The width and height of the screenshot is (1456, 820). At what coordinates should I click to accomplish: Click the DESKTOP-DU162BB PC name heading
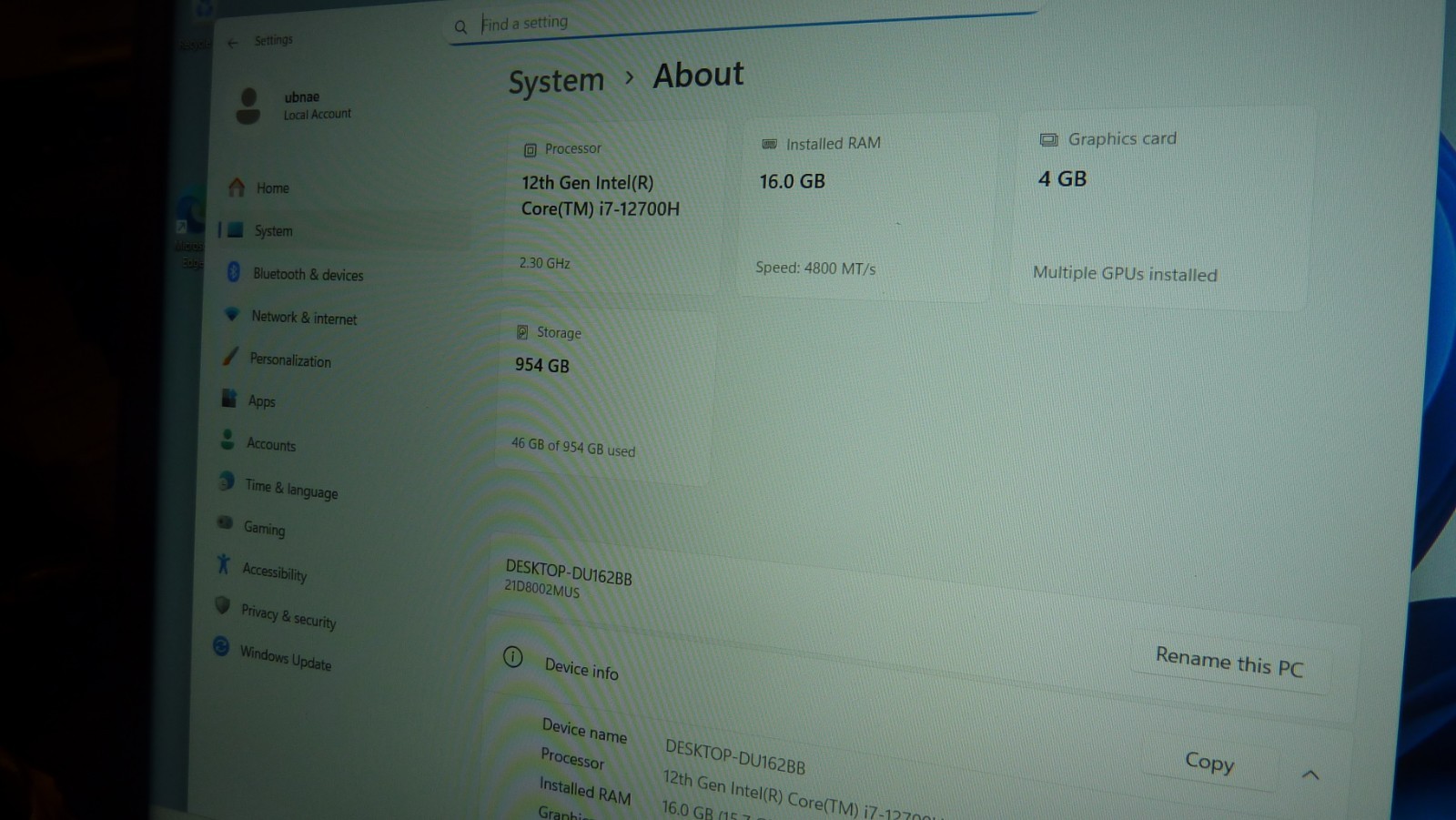pyautogui.click(x=569, y=572)
